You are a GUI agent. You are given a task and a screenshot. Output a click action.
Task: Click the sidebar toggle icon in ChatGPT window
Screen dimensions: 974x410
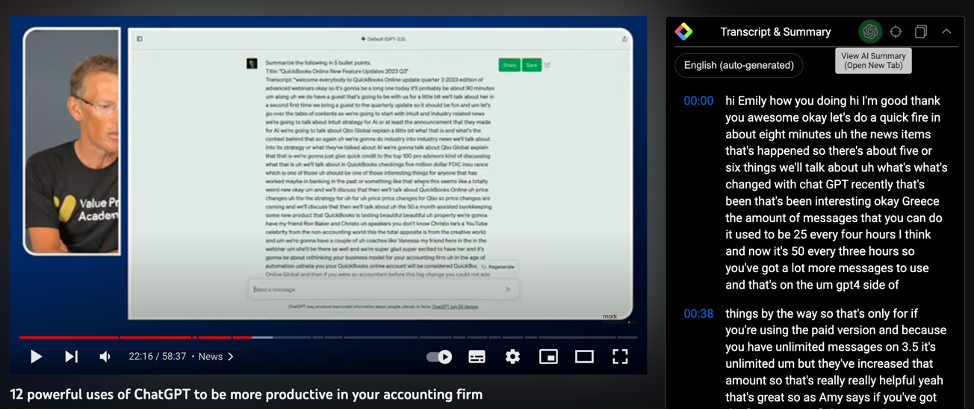[x=140, y=39]
